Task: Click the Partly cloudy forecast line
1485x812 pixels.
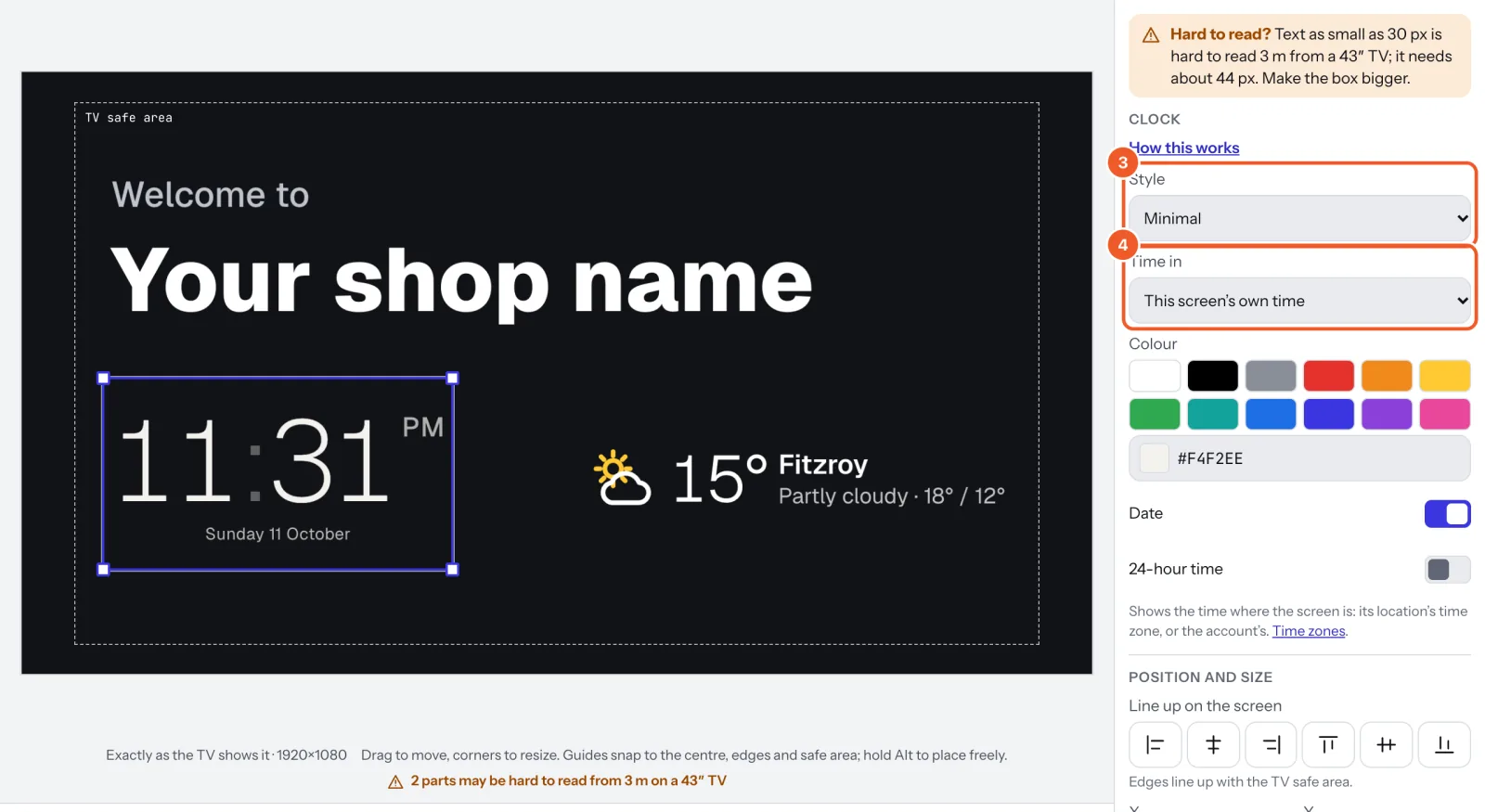Action: click(x=892, y=496)
